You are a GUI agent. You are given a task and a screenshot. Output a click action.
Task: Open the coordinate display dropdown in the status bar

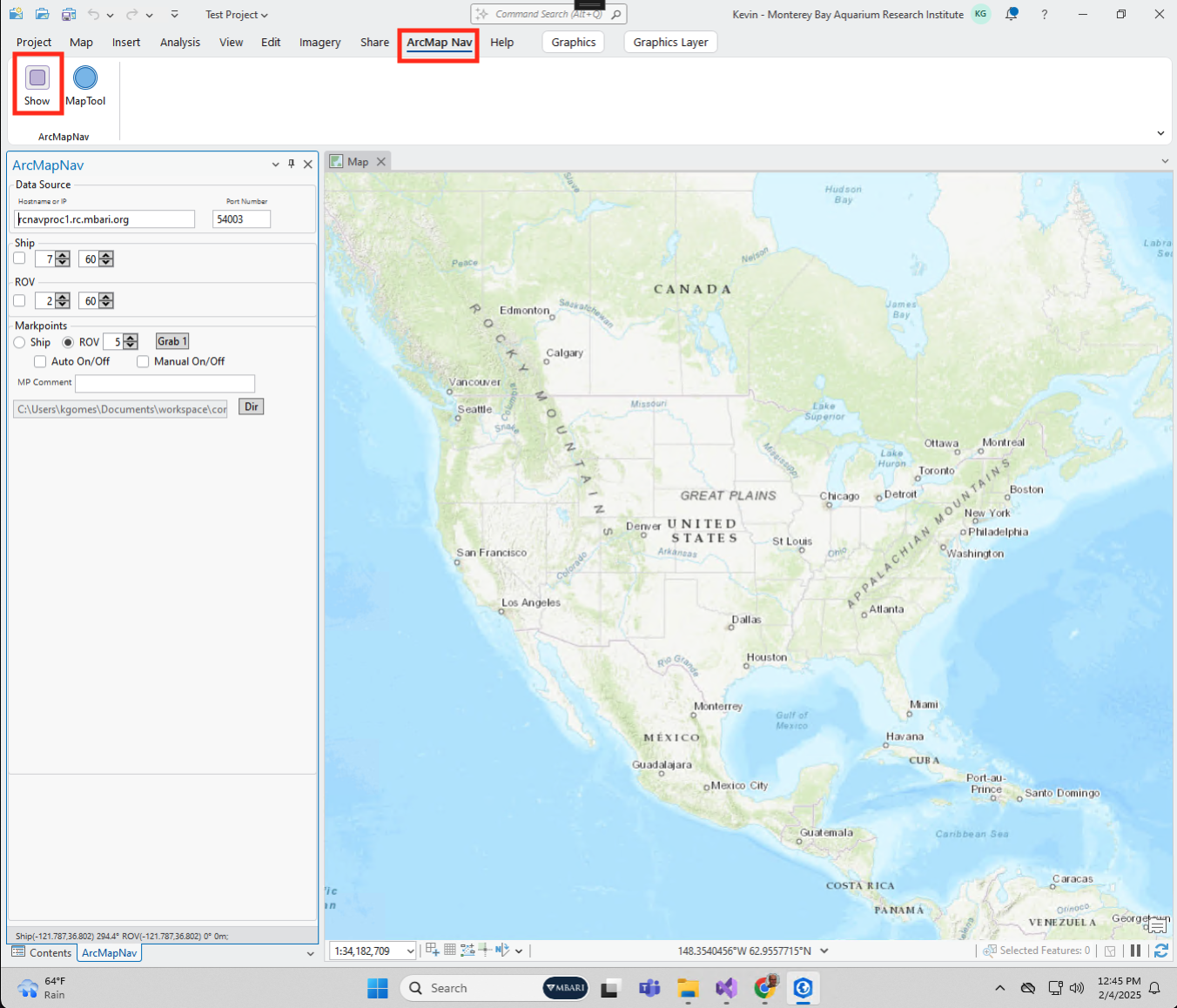tap(824, 951)
